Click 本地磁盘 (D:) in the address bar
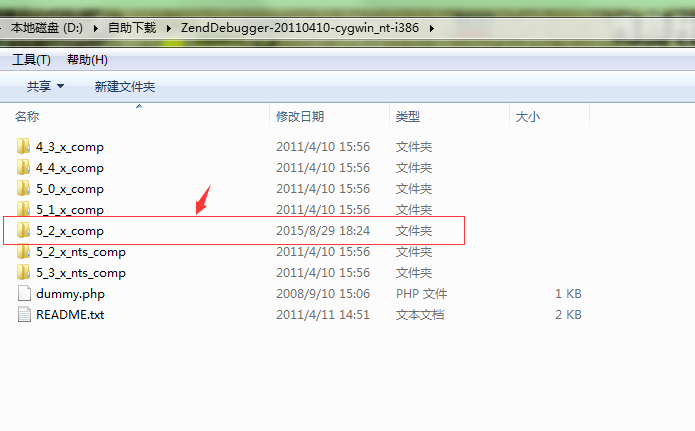695x431 pixels. (x=47, y=28)
